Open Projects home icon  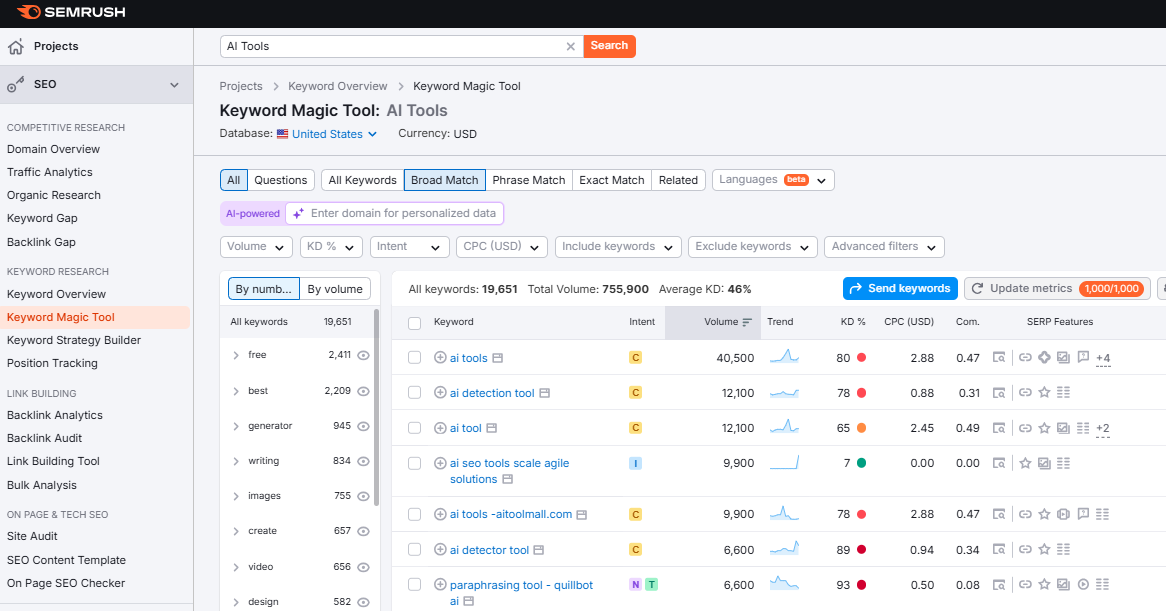tap(16, 46)
